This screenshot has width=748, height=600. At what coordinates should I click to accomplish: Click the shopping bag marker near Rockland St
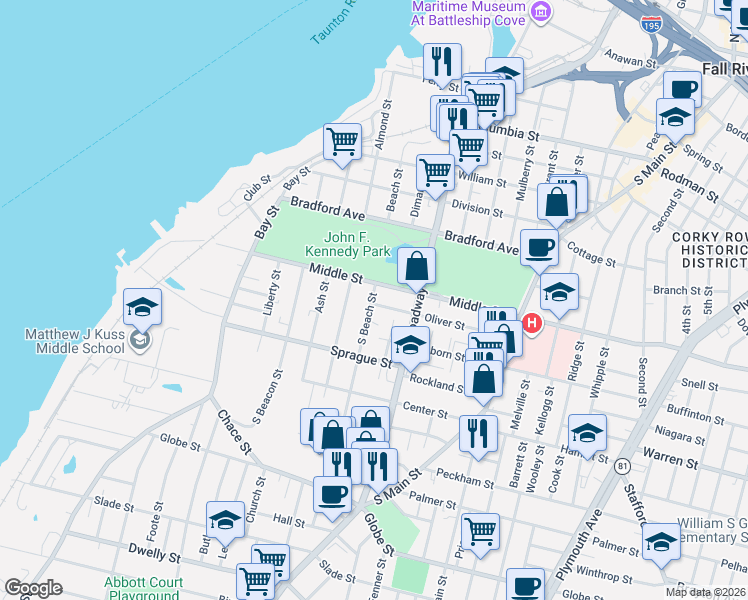(484, 380)
